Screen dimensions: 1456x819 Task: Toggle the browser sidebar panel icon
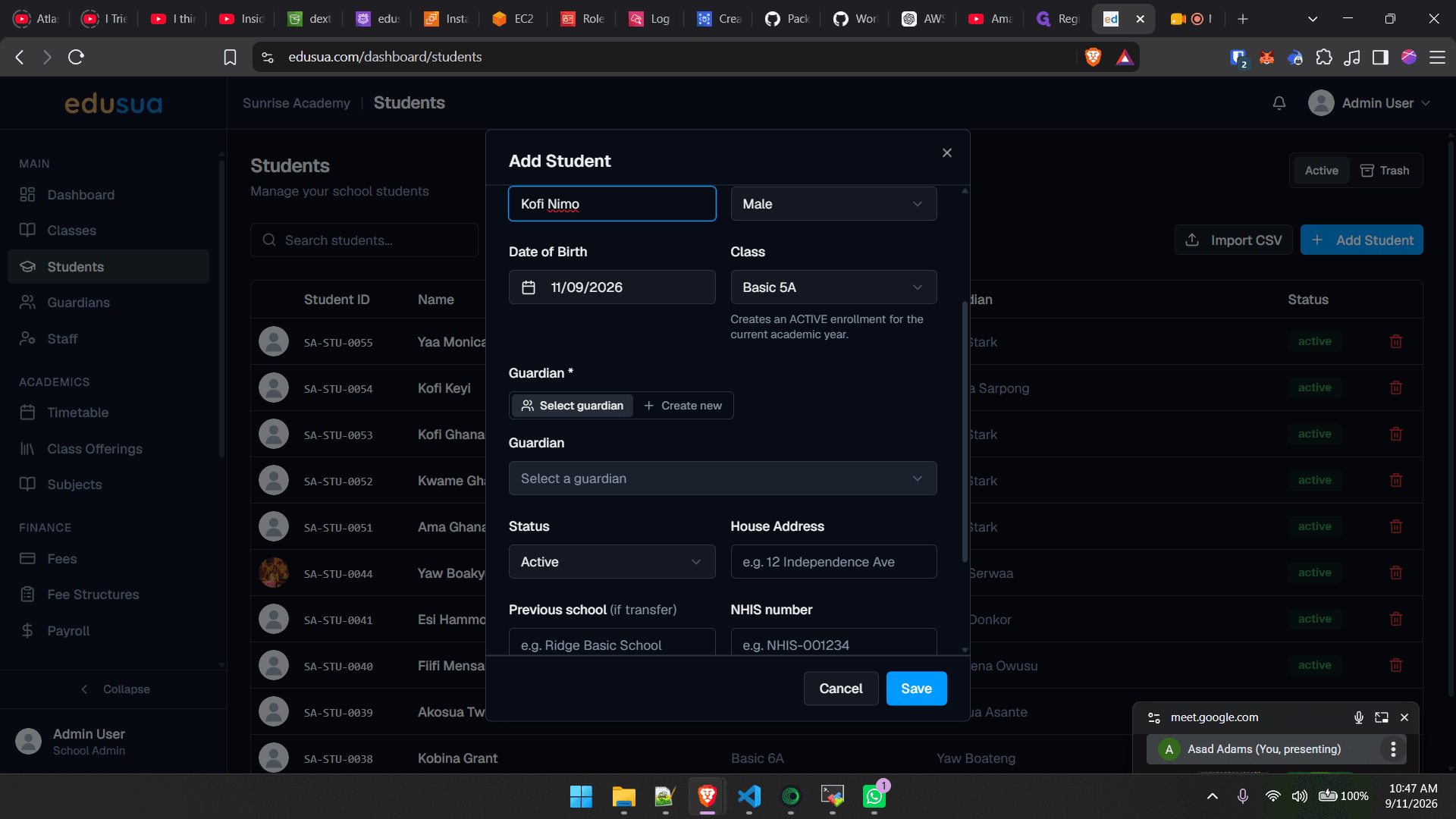pyautogui.click(x=1380, y=57)
